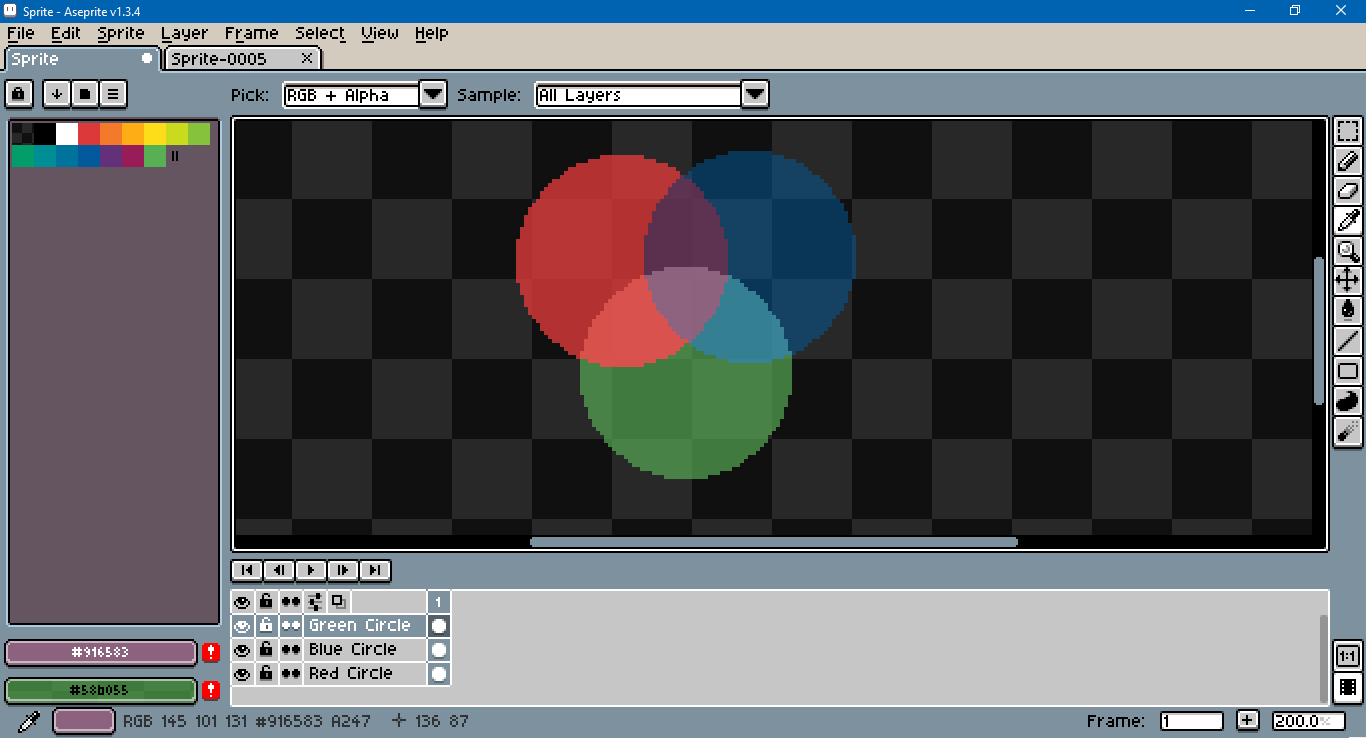Pick the red palette swatch
Screen dimensions: 1366x738
(89, 134)
